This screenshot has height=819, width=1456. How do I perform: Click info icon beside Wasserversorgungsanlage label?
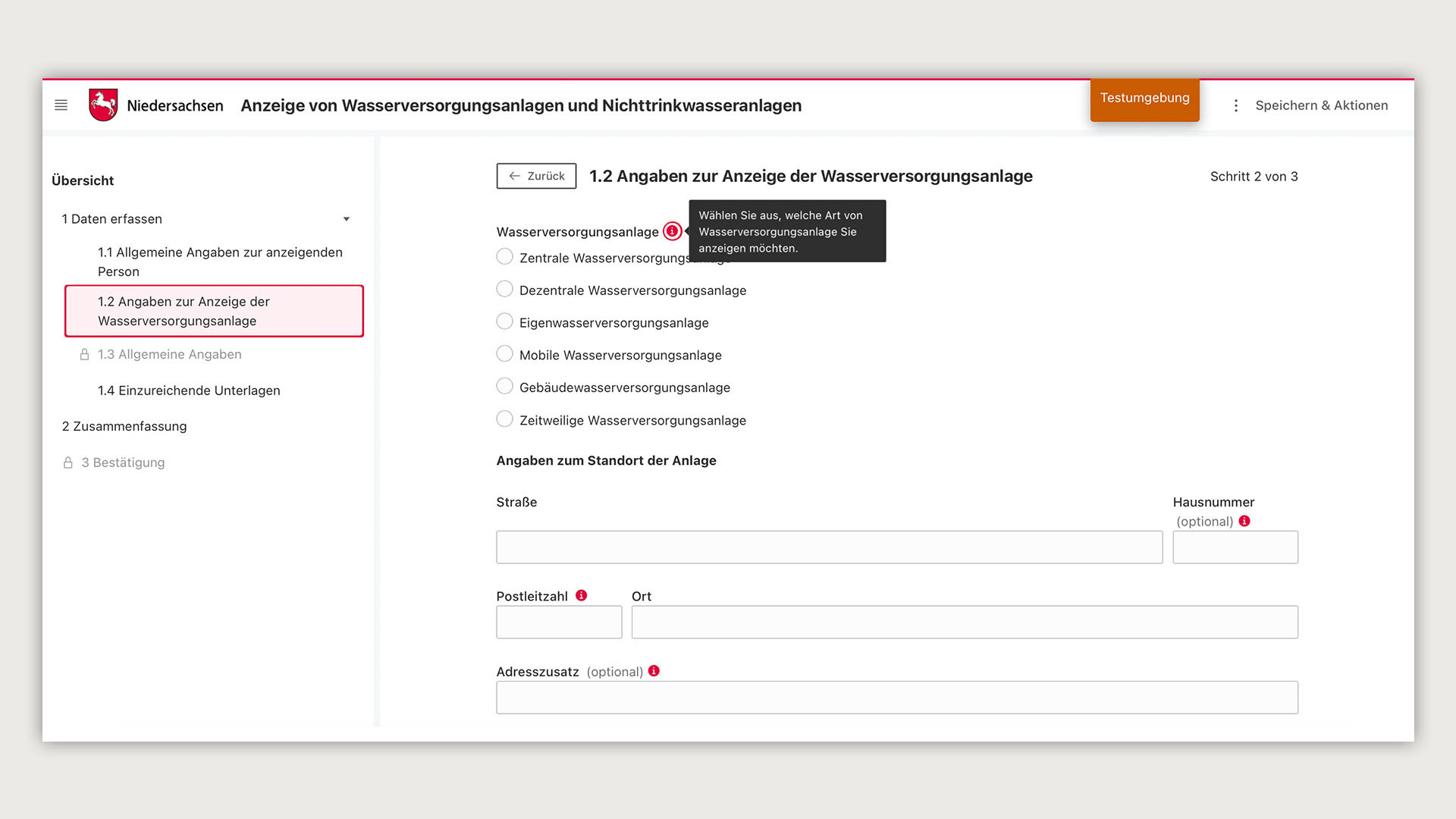click(x=672, y=231)
